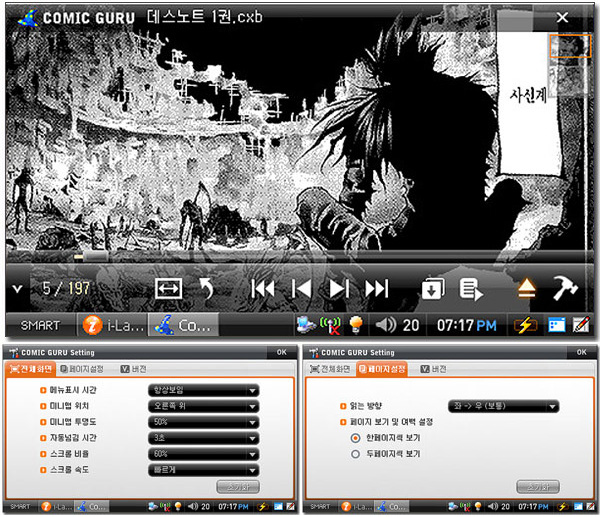Click the Comic Guru wizard-hat logo
This screenshot has height=517, width=600.
[x=28, y=18]
